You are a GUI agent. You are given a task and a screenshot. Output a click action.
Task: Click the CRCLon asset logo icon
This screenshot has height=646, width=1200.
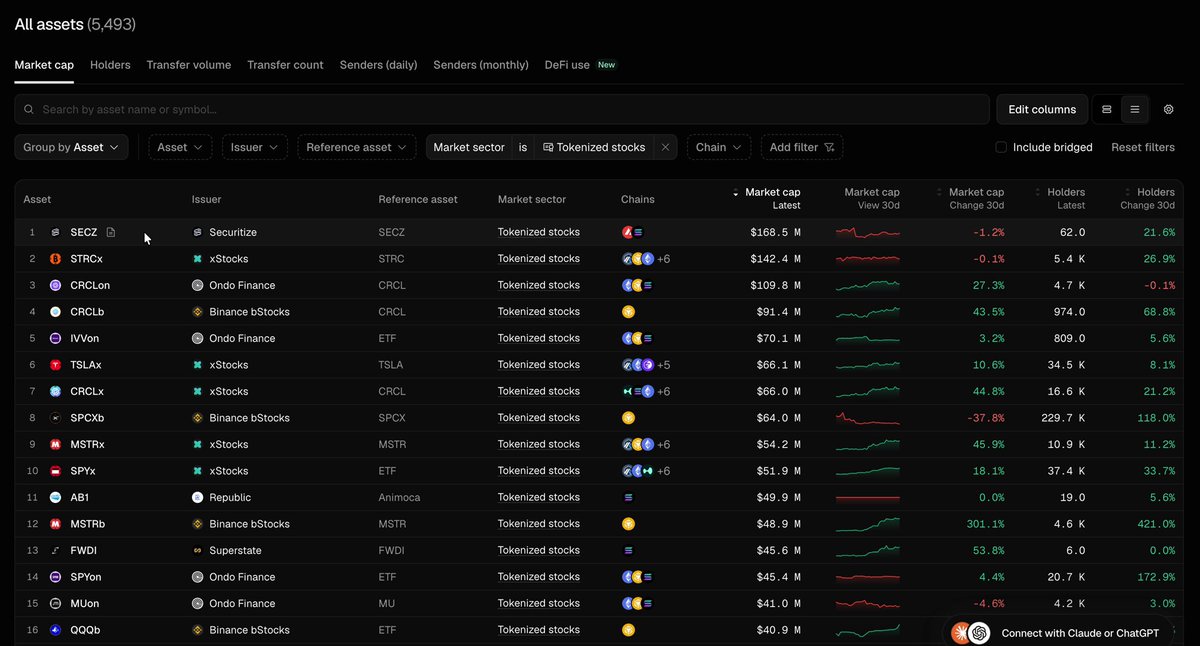pyautogui.click(x=56, y=285)
